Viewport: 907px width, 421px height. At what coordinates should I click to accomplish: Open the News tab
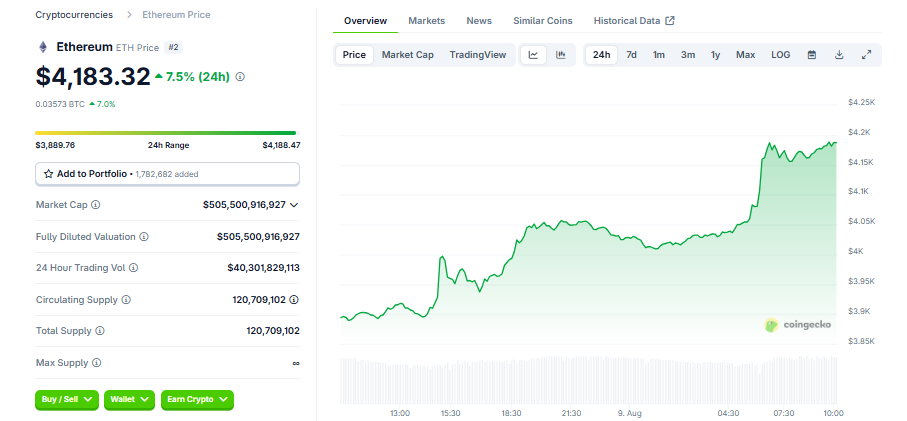[x=479, y=21]
